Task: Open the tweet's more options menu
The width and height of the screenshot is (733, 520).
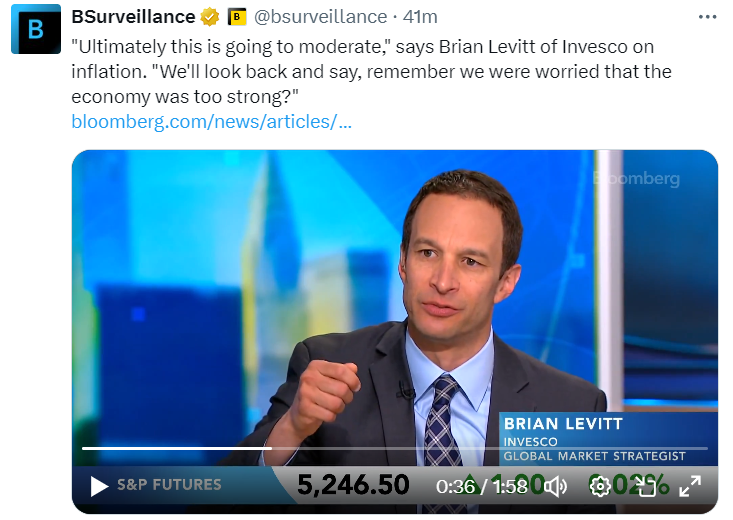Action: tap(707, 17)
